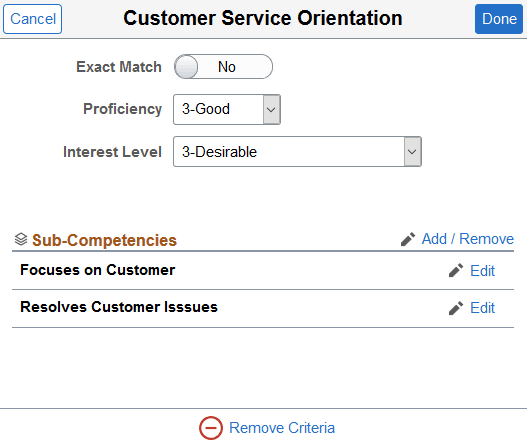Select the Focuses on Customer row

pyautogui.click(x=263, y=271)
